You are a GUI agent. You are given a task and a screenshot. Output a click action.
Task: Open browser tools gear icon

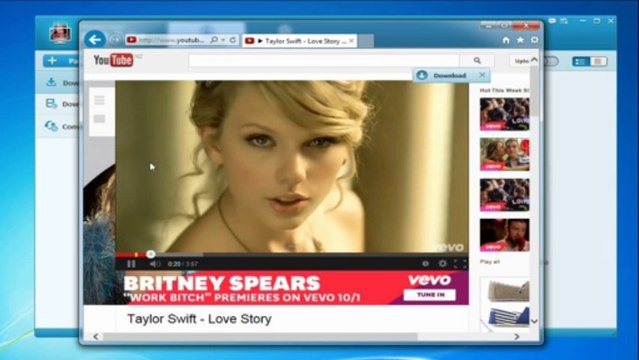click(x=534, y=40)
